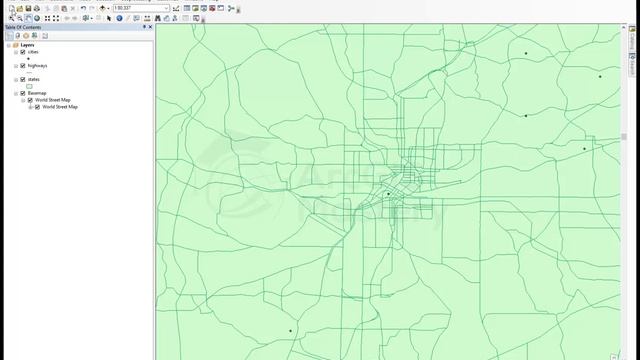Uncheck the upper World Street Map checkbox
The height and width of the screenshot is (360, 640).
(30, 100)
